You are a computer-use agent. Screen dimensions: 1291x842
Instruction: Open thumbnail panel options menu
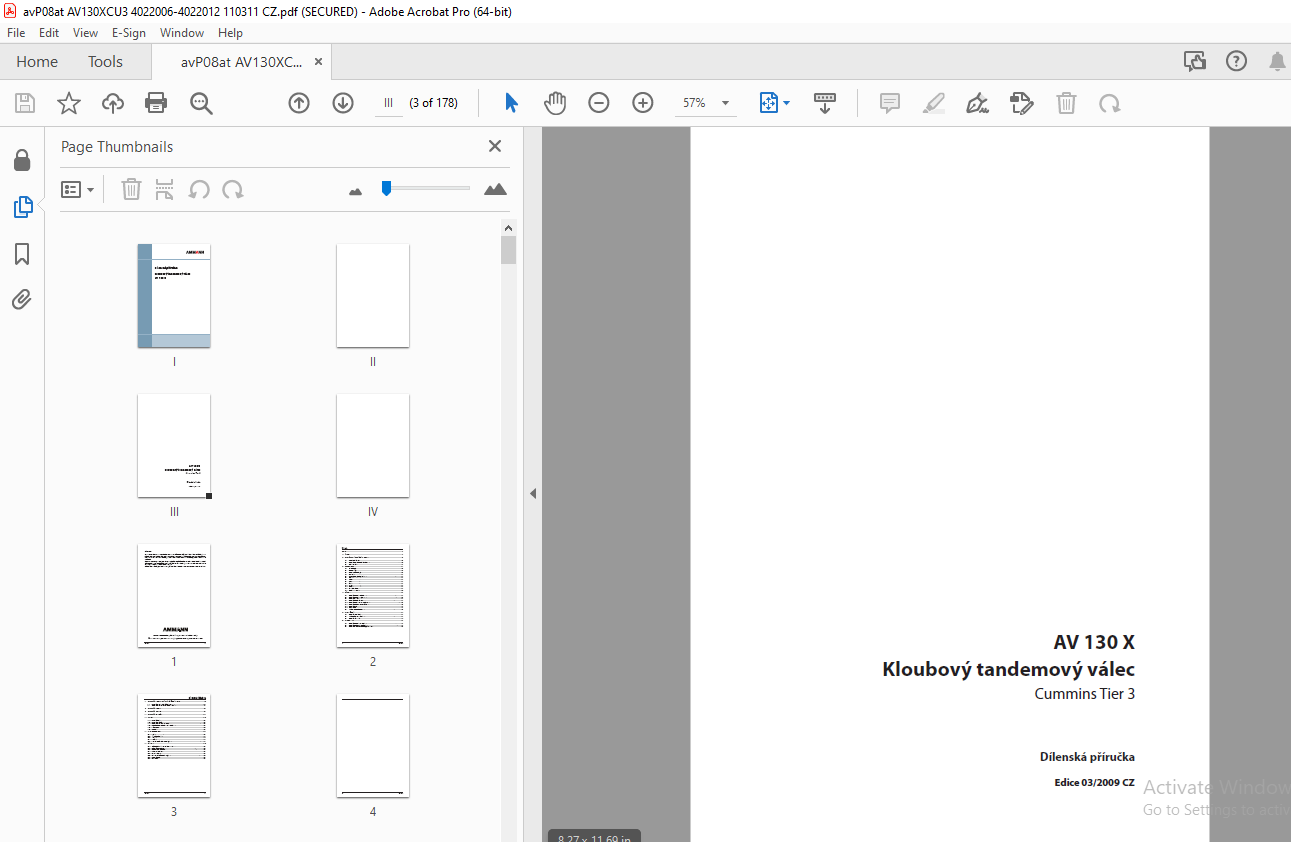[78, 189]
